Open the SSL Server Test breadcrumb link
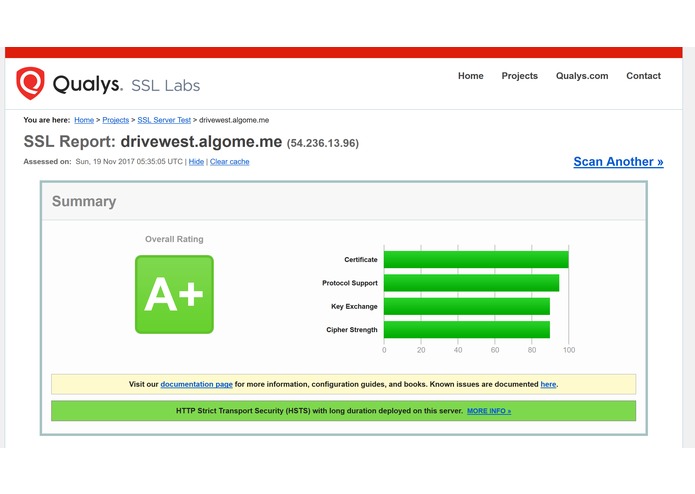 (164, 120)
